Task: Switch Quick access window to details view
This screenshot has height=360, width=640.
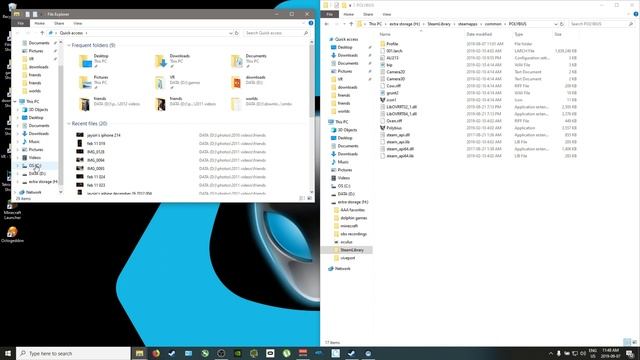Action: [302, 198]
